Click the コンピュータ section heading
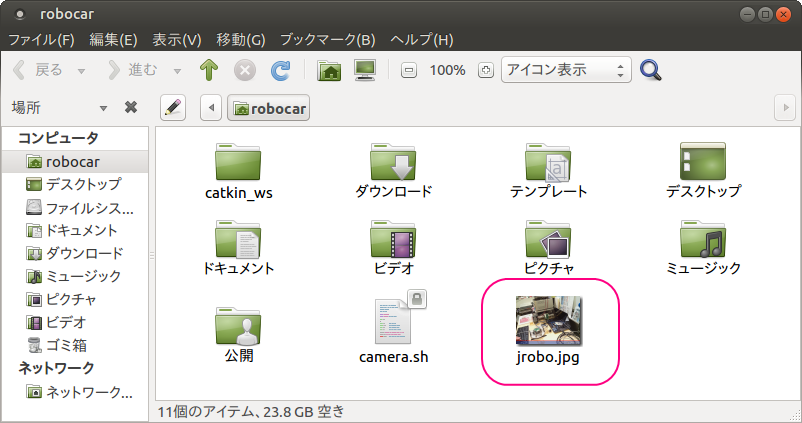Image resolution: width=802 pixels, height=423 pixels. coord(58,138)
